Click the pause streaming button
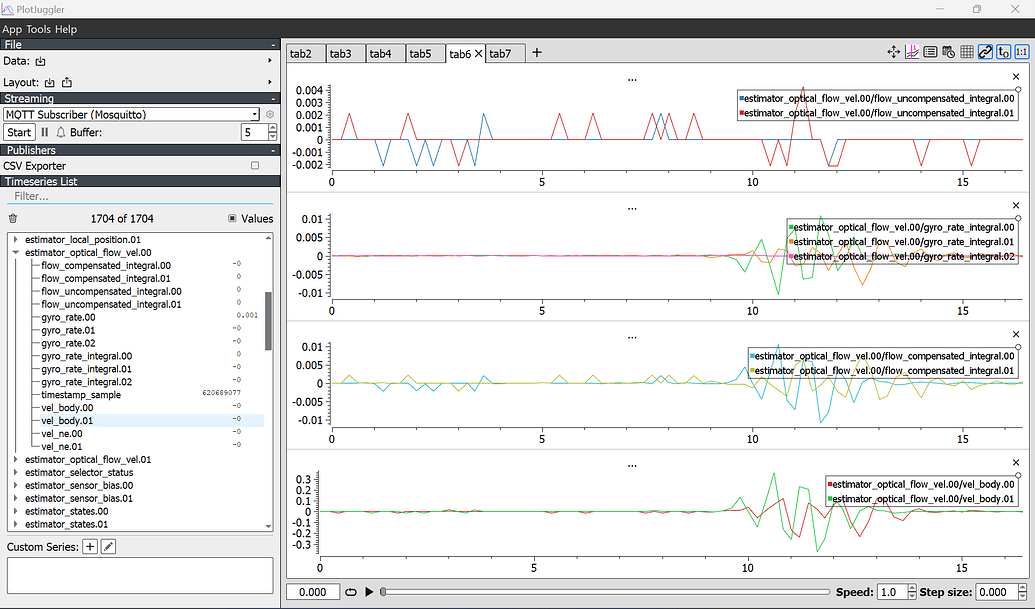 pos(45,132)
